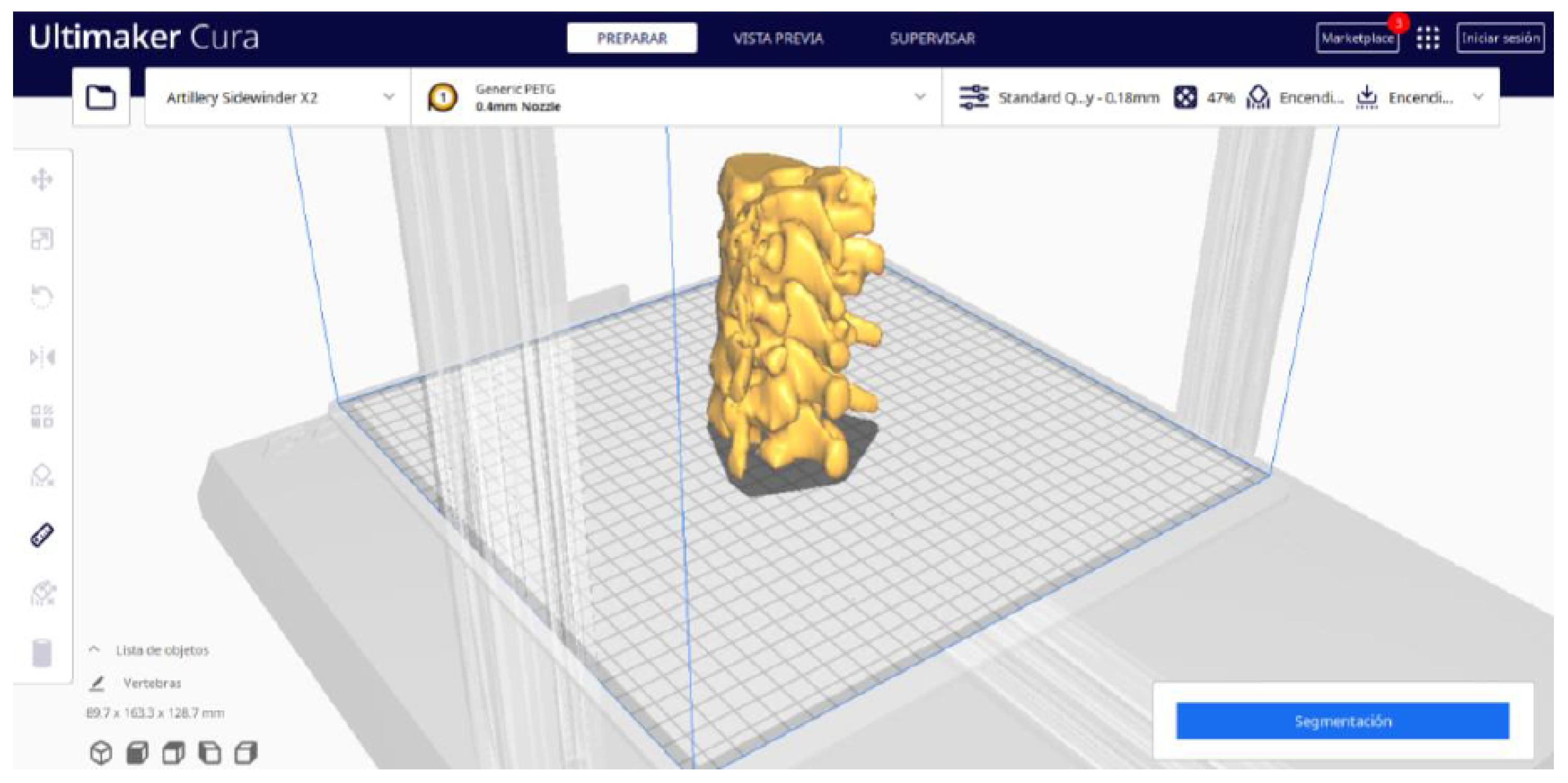Collapse the Lista de objetos panel
1568x783 pixels.
tap(95, 650)
